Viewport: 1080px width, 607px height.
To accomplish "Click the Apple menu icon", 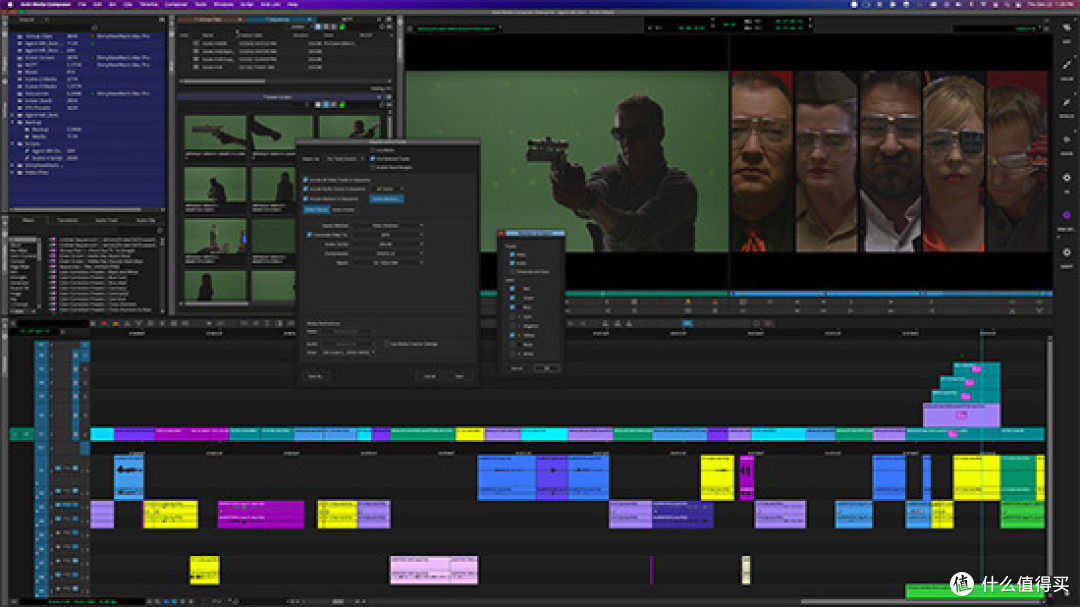I will [8, 4].
